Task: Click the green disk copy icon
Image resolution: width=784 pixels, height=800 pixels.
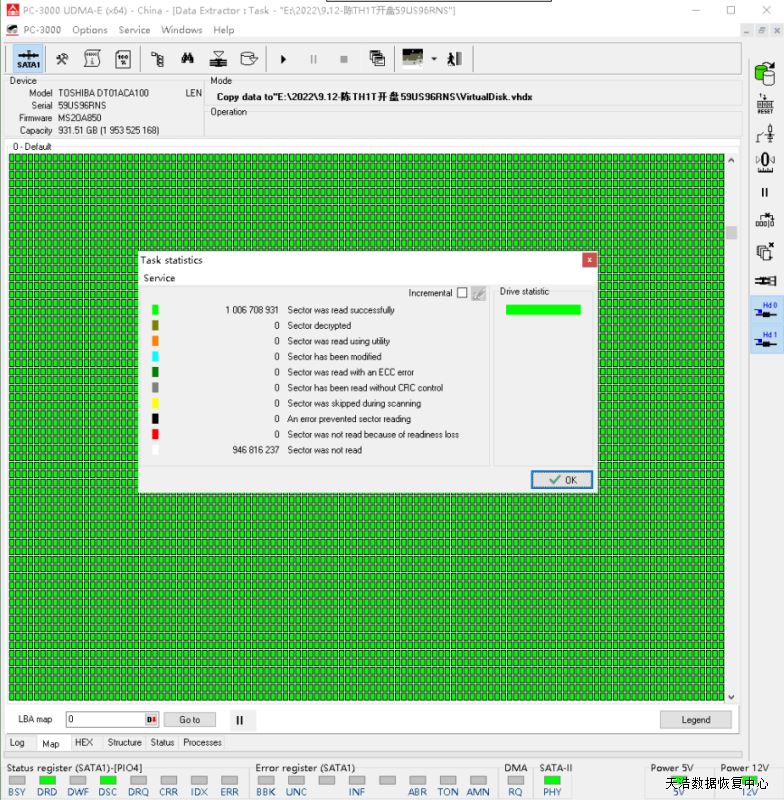Action: tap(765, 74)
